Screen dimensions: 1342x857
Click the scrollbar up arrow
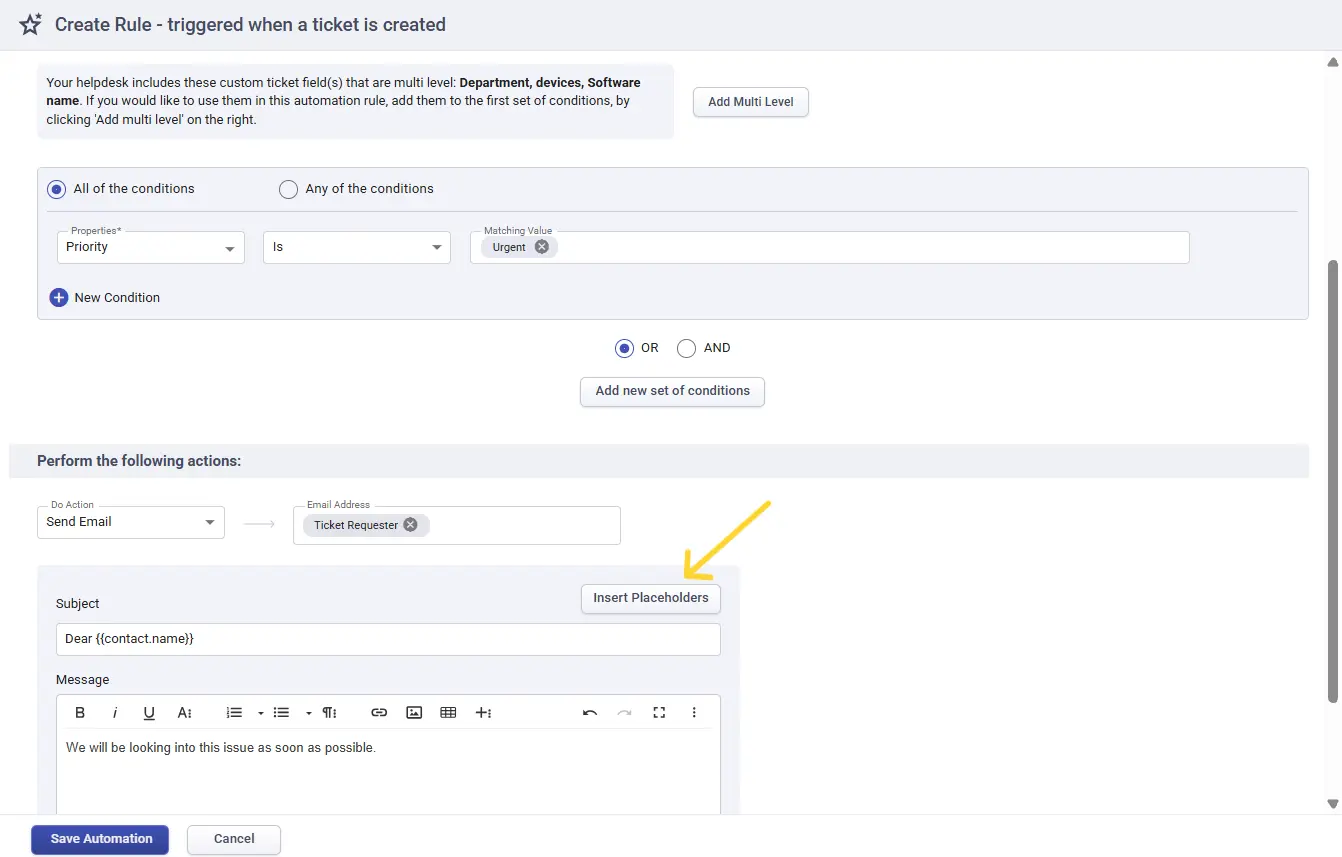coord(1333,62)
